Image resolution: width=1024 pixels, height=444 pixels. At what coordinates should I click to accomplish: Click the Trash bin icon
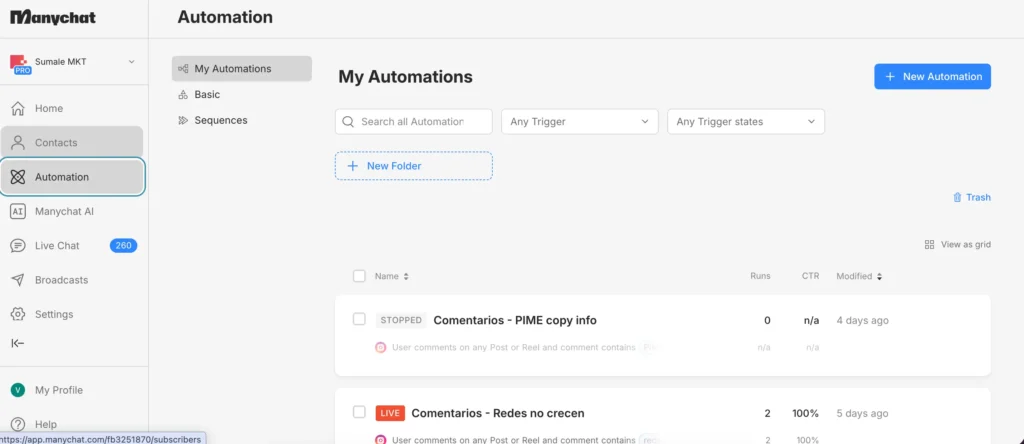pos(957,197)
